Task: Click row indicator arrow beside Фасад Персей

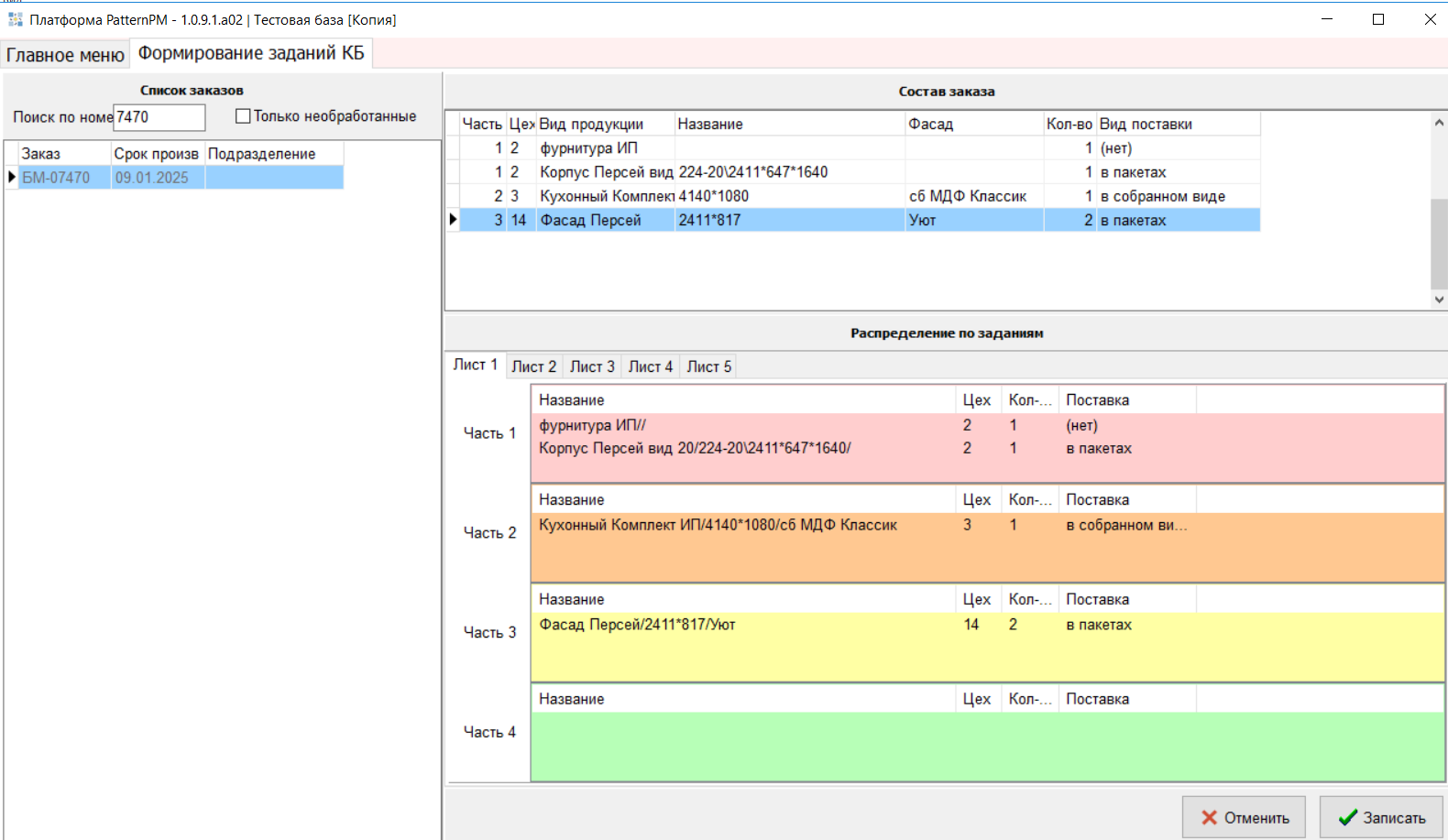Action: pos(453,220)
